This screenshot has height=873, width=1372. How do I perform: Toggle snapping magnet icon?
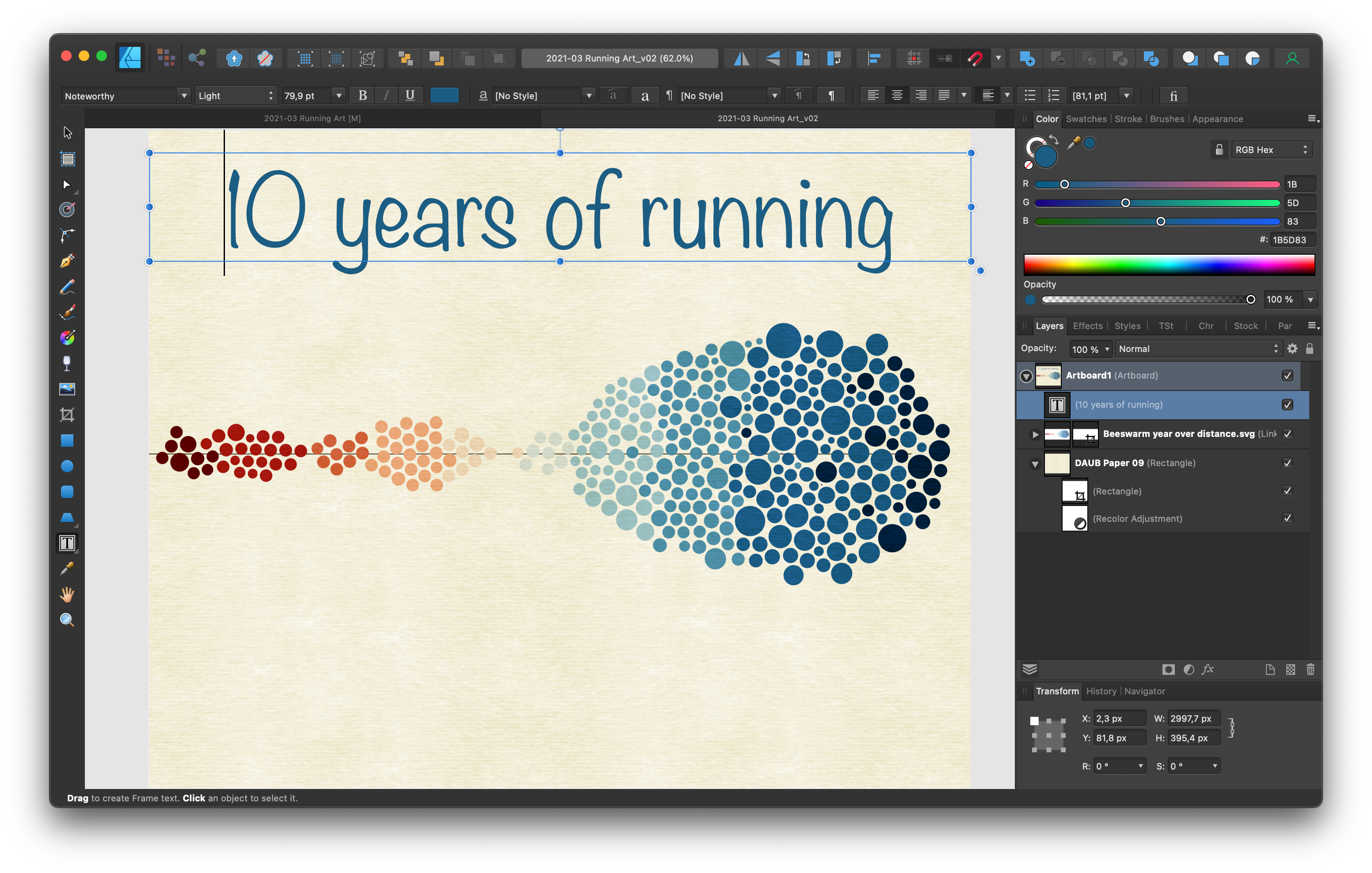tap(975, 58)
